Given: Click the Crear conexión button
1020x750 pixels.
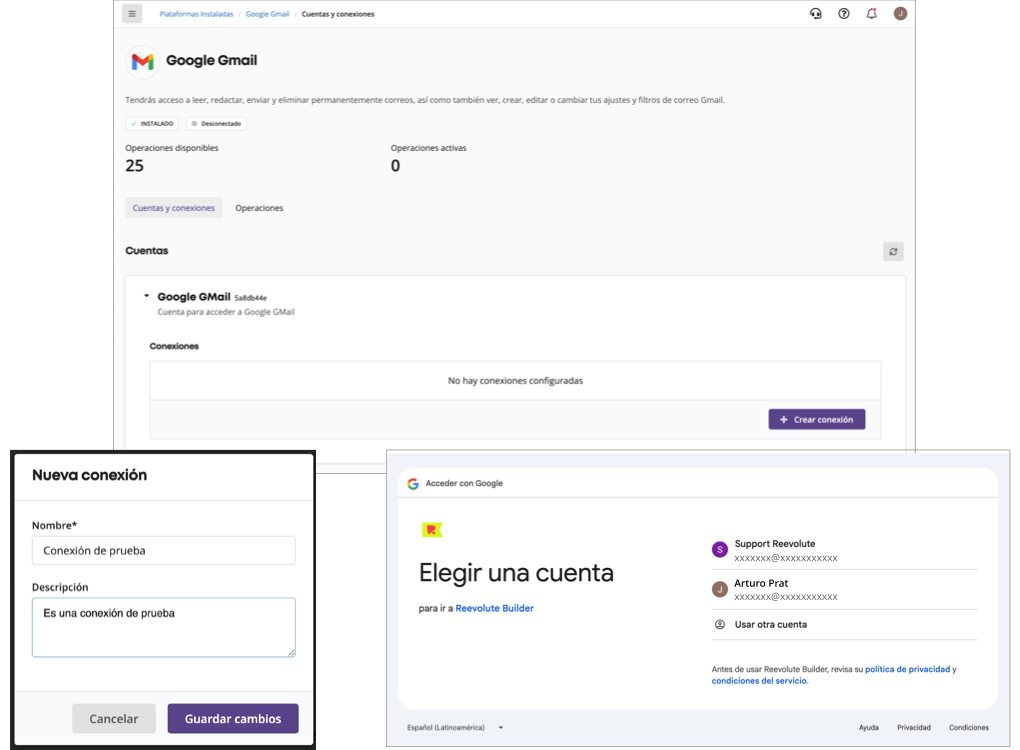Looking at the screenshot, I should click(817, 420).
